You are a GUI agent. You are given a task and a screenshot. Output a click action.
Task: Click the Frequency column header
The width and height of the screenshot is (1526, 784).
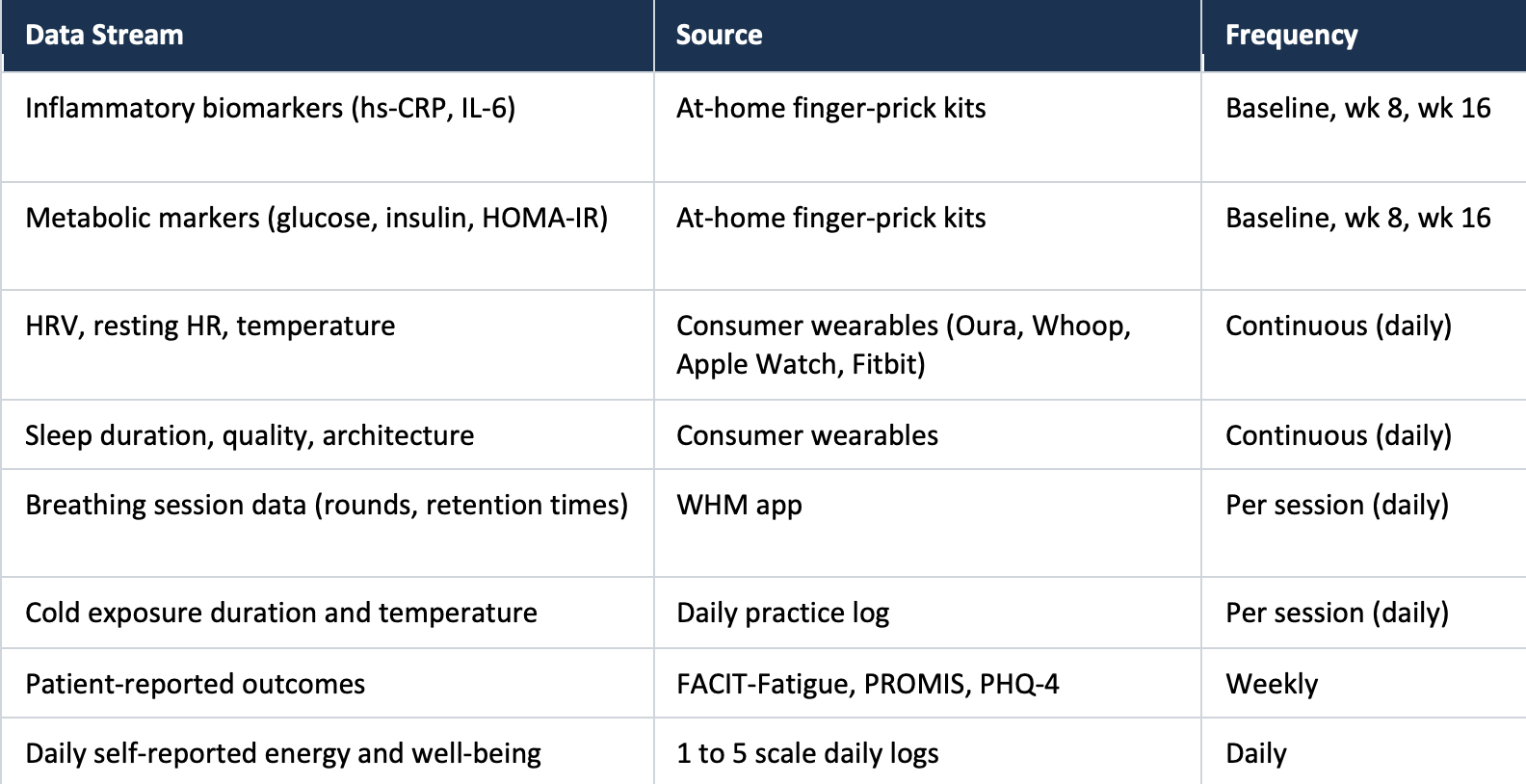(1291, 36)
